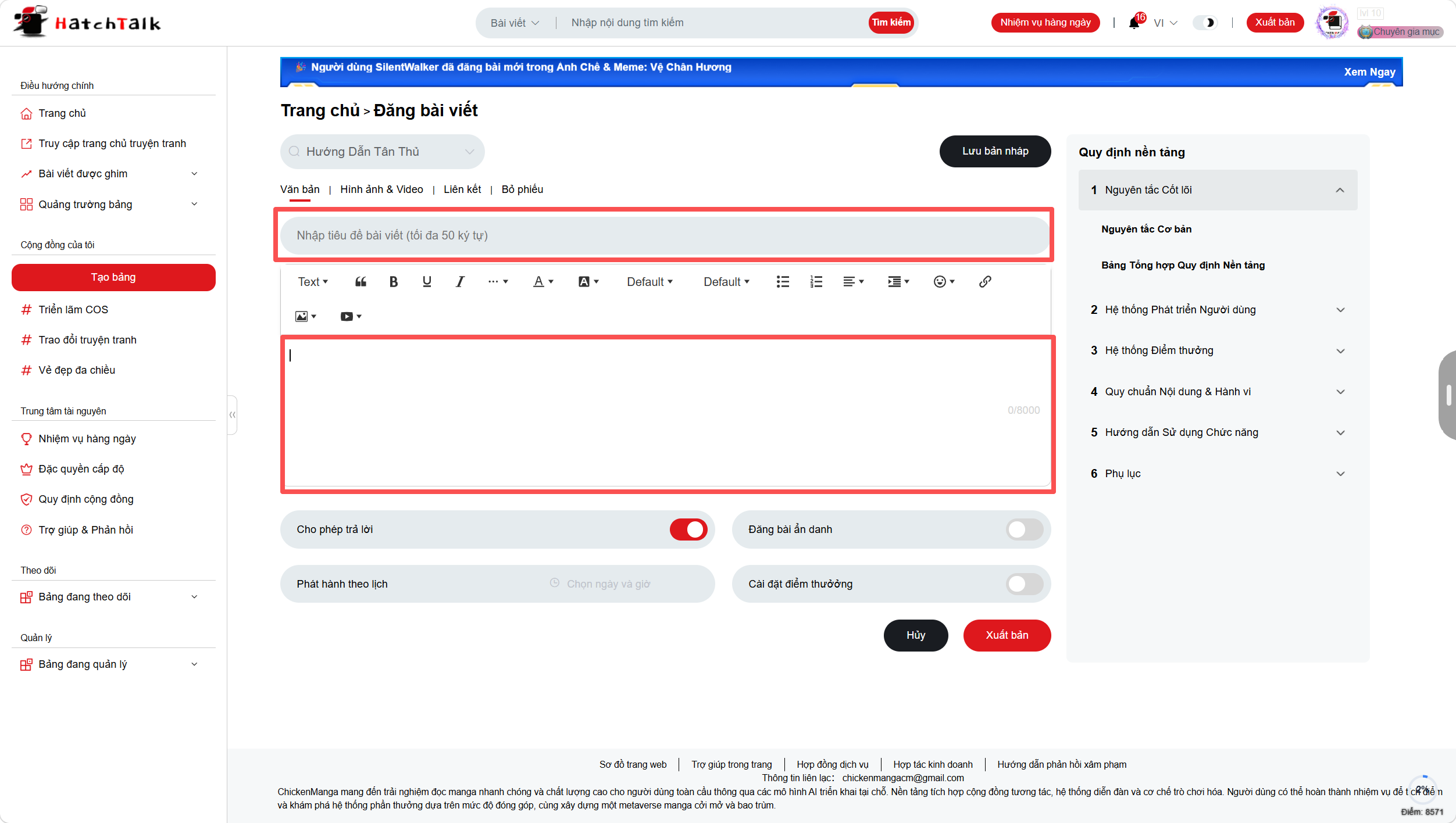Toggle underline formatting in toolbar
This screenshot has height=823, width=1456.
click(427, 282)
